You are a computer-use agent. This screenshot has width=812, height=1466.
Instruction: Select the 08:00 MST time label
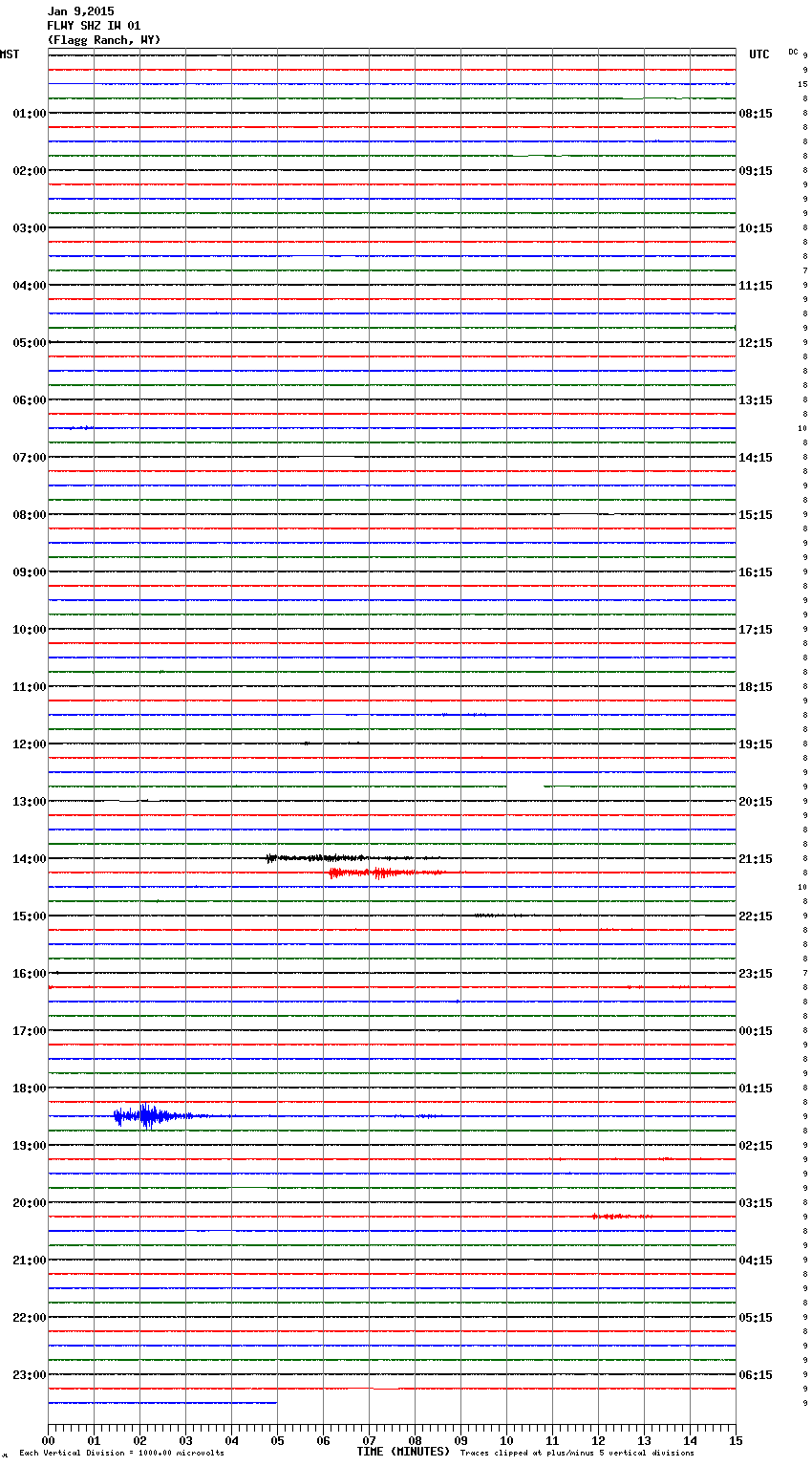point(30,515)
